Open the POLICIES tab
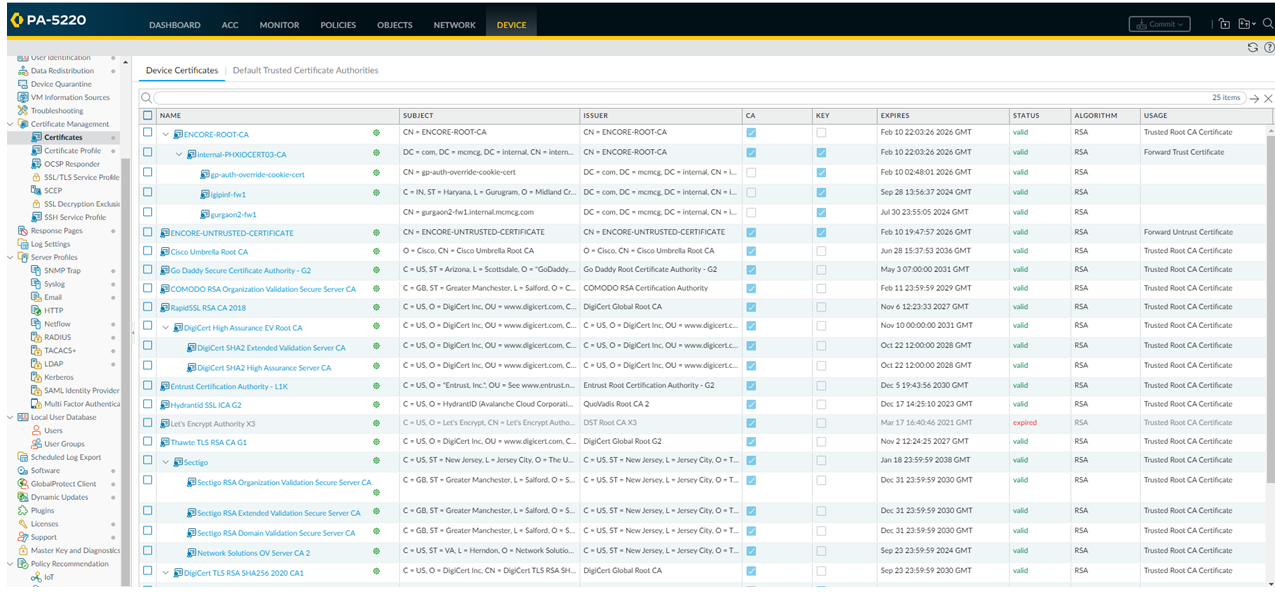 click(x=338, y=25)
